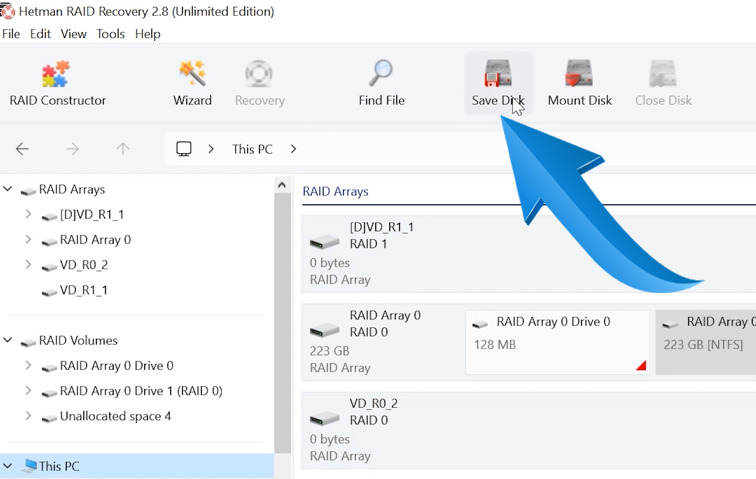Image resolution: width=756 pixels, height=479 pixels.
Task: Collapse the RAID Volumes tree node
Action: [x=8, y=340]
